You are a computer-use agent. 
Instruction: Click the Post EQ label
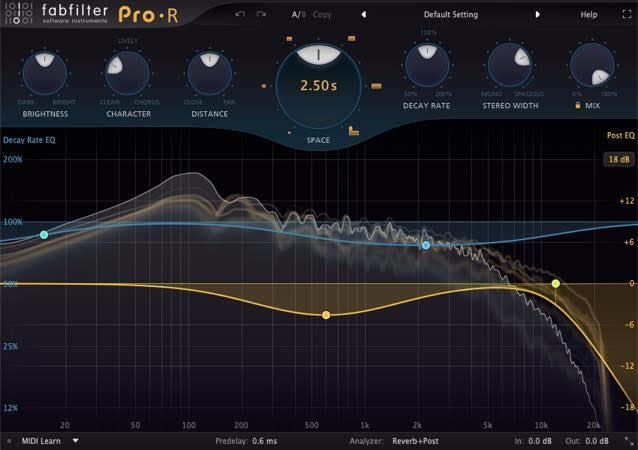(621, 135)
